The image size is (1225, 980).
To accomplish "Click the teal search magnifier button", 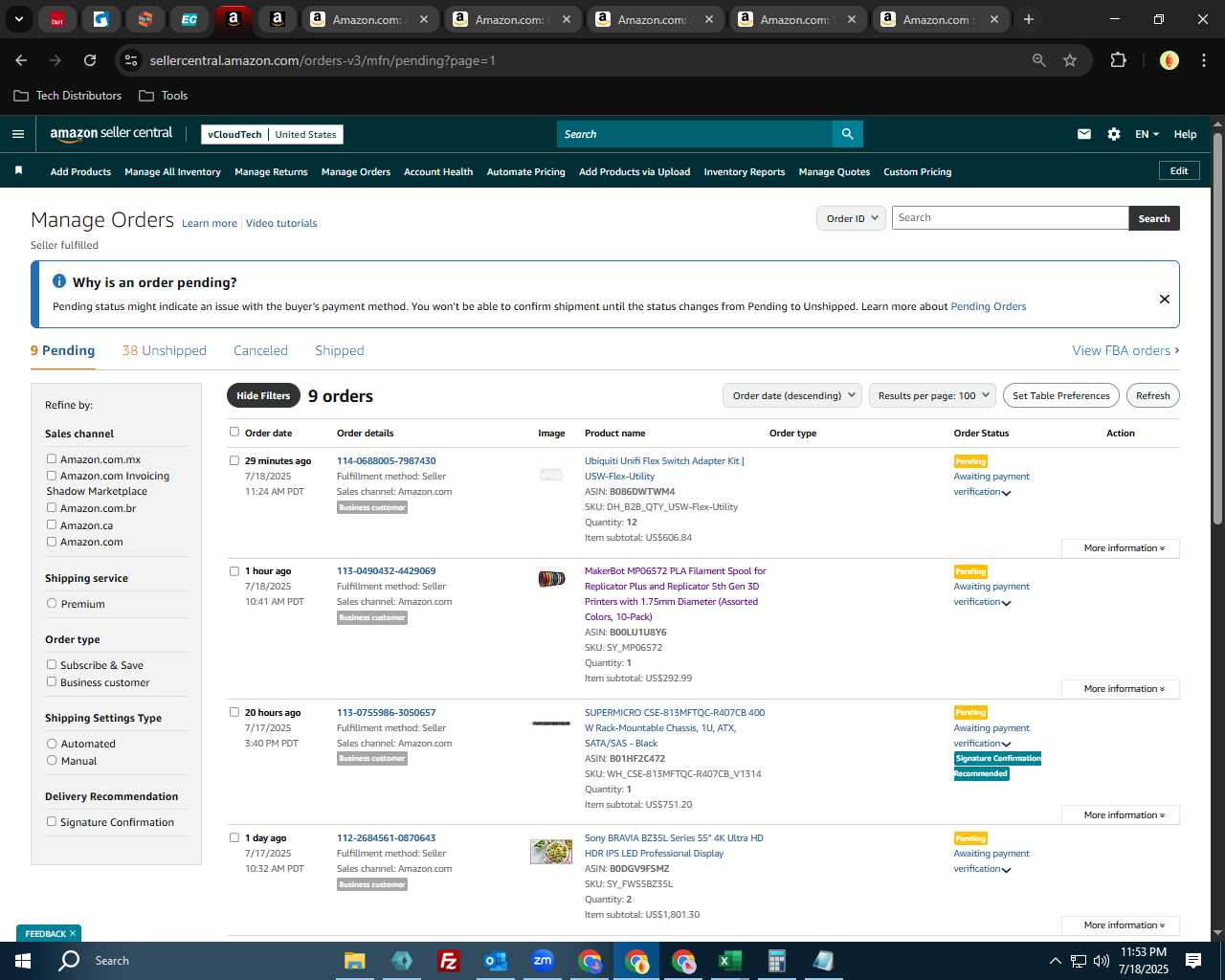I will click(847, 134).
